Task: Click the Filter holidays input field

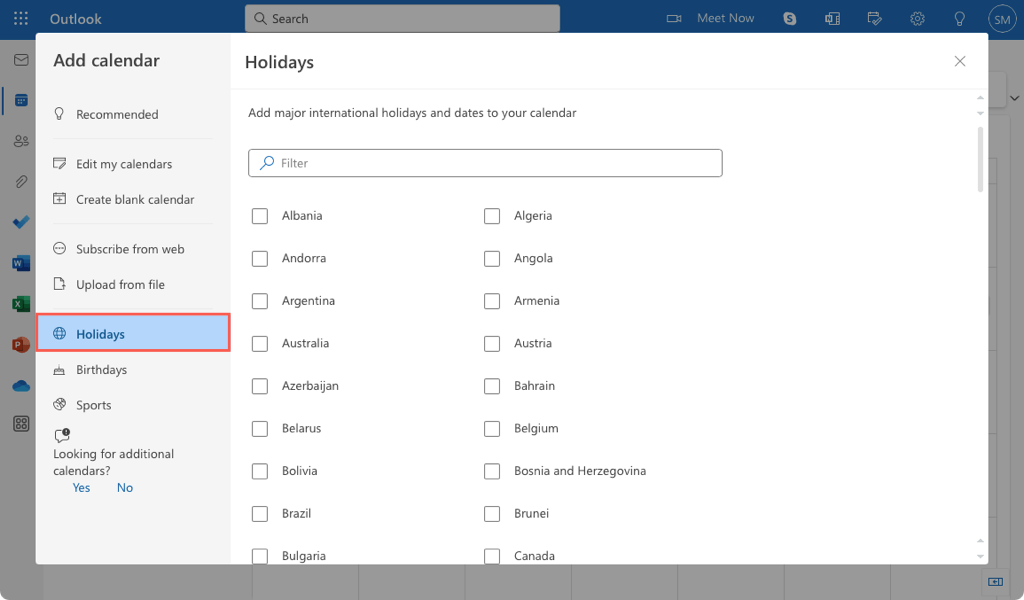Action: pyautogui.click(x=485, y=163)
